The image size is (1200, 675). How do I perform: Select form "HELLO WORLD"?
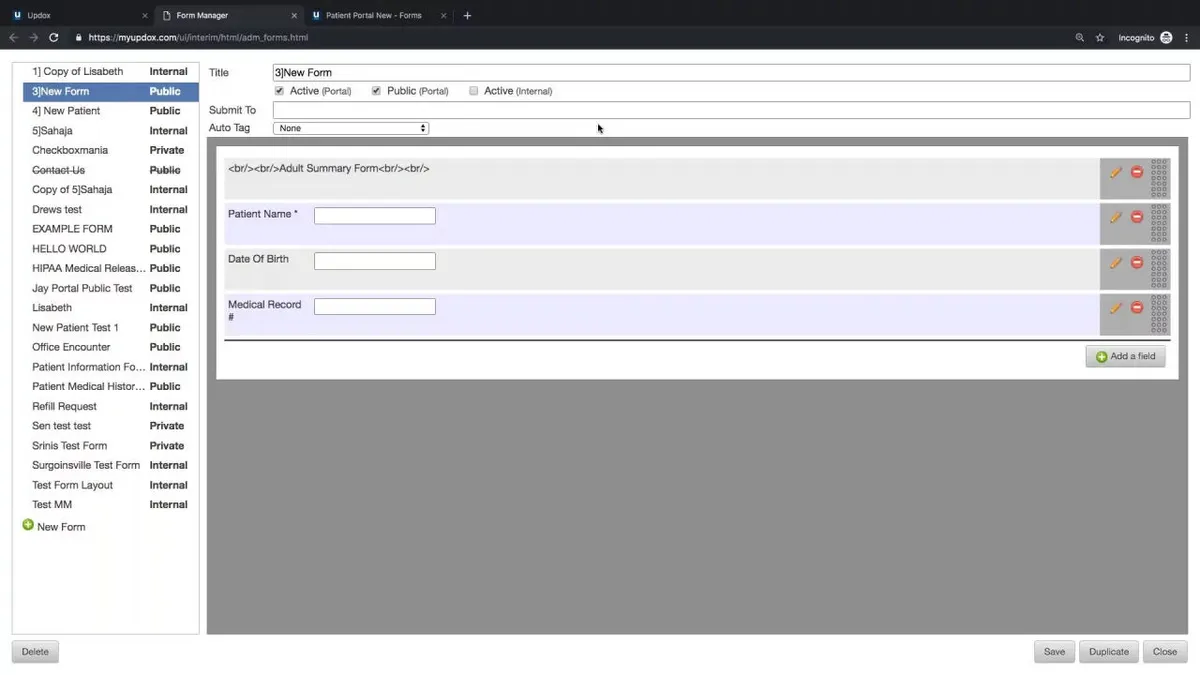111,249
